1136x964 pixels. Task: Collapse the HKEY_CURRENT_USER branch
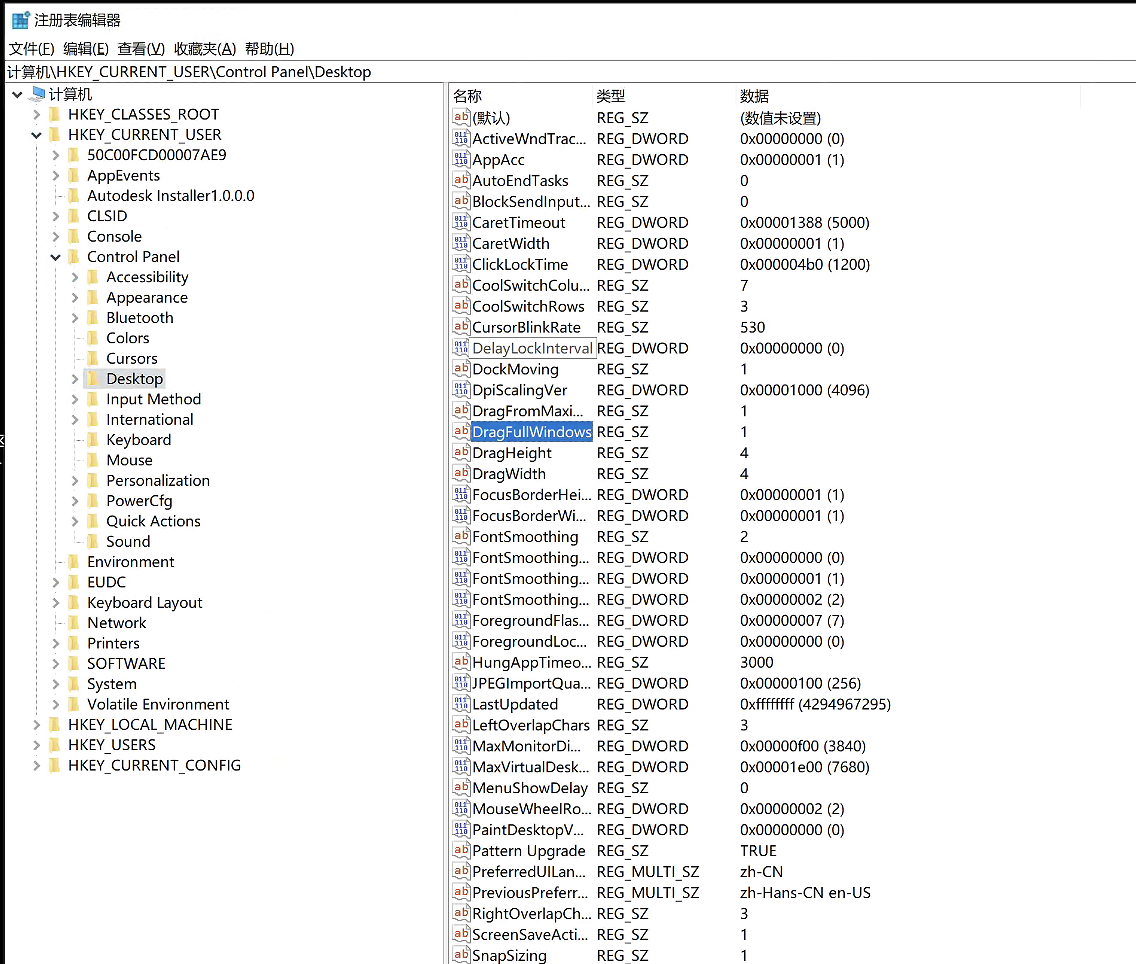[x=37, y=135]
